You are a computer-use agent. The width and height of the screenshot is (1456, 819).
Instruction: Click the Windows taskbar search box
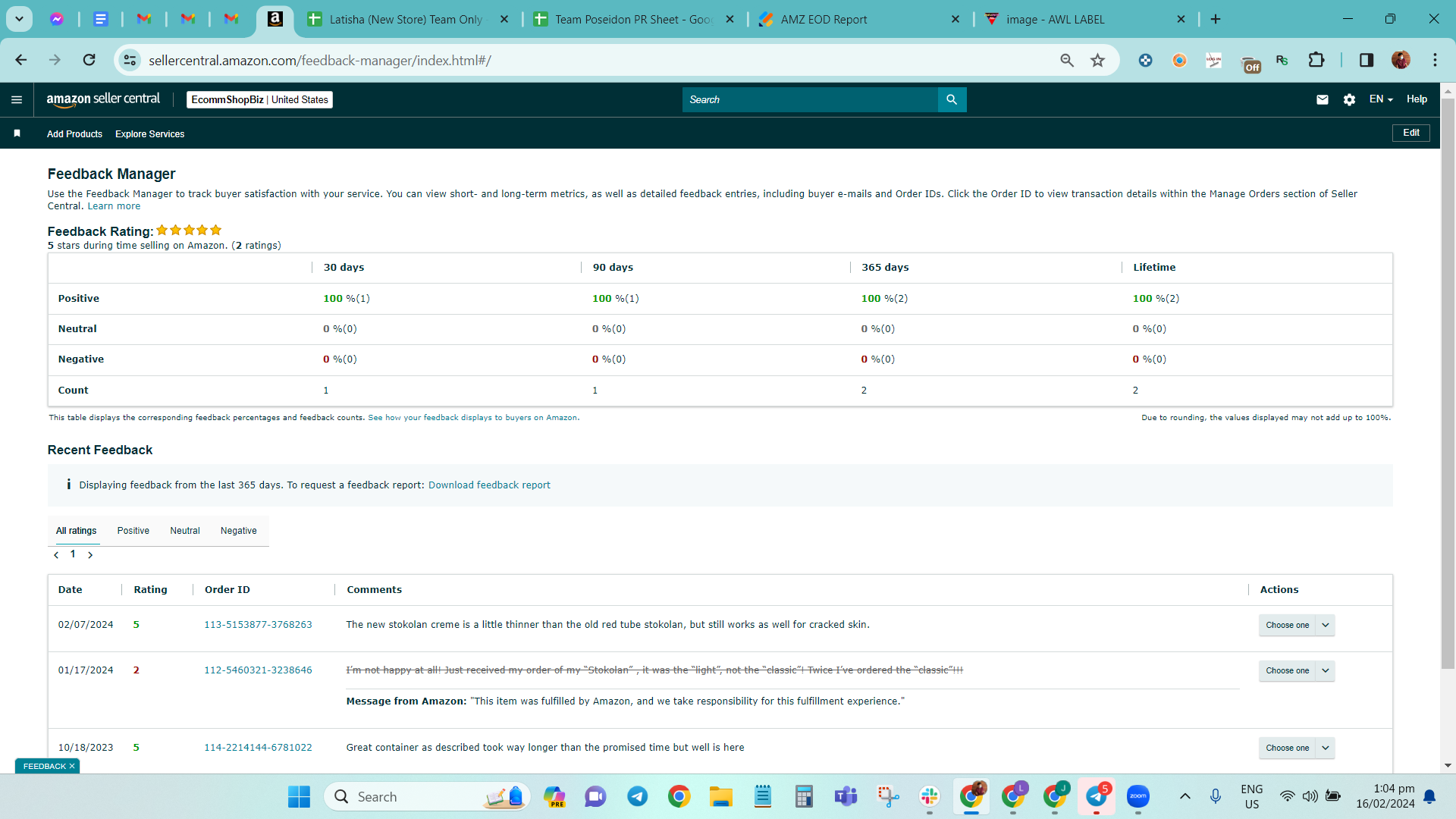click(427, 796)
